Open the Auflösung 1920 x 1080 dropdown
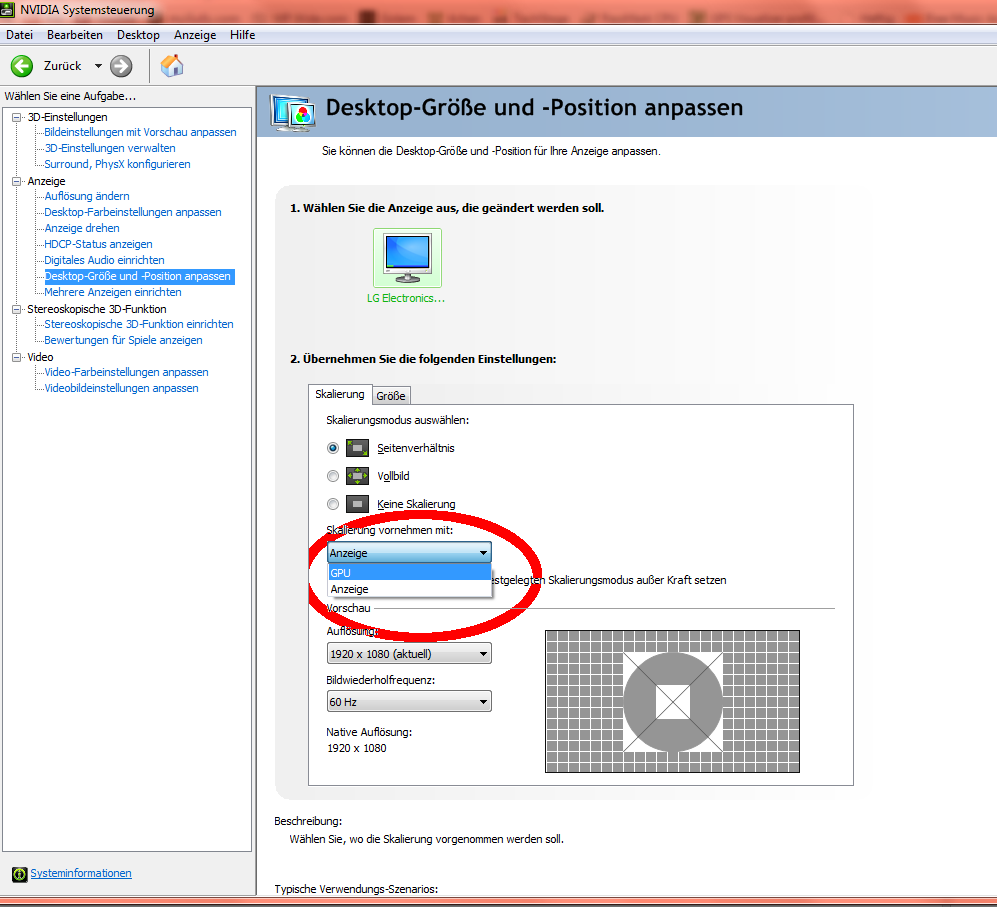This screenshot has height=907, width=997. [x=409, y=654]
